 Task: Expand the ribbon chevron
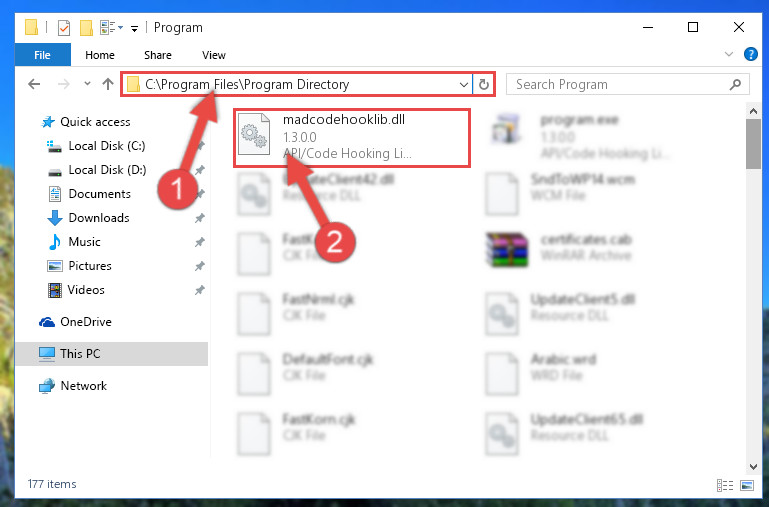coord(729,54)
